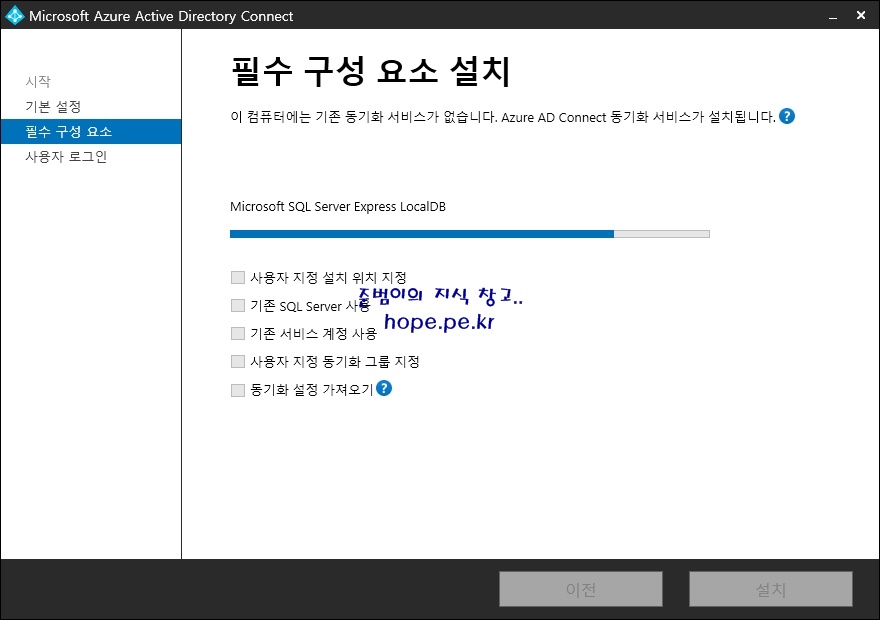The image size is (880, 620).
Task: Click the SQL Server LocalDB progress bar
Action: coord(470,234)
